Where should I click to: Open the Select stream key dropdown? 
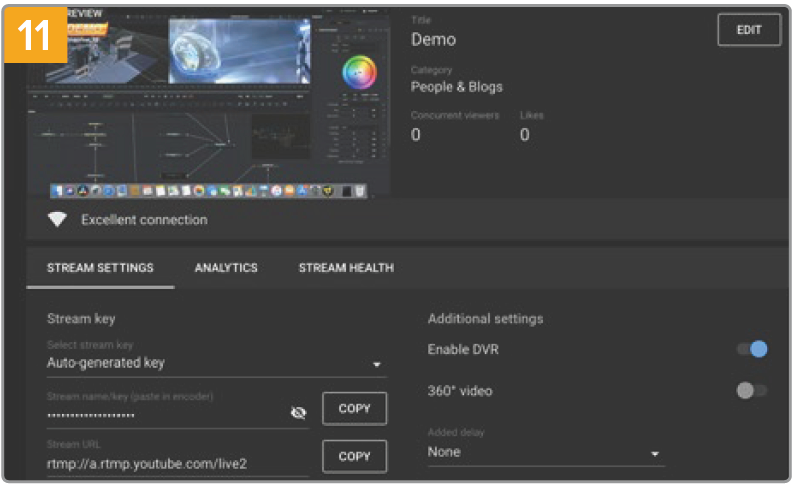coord(215,364)
